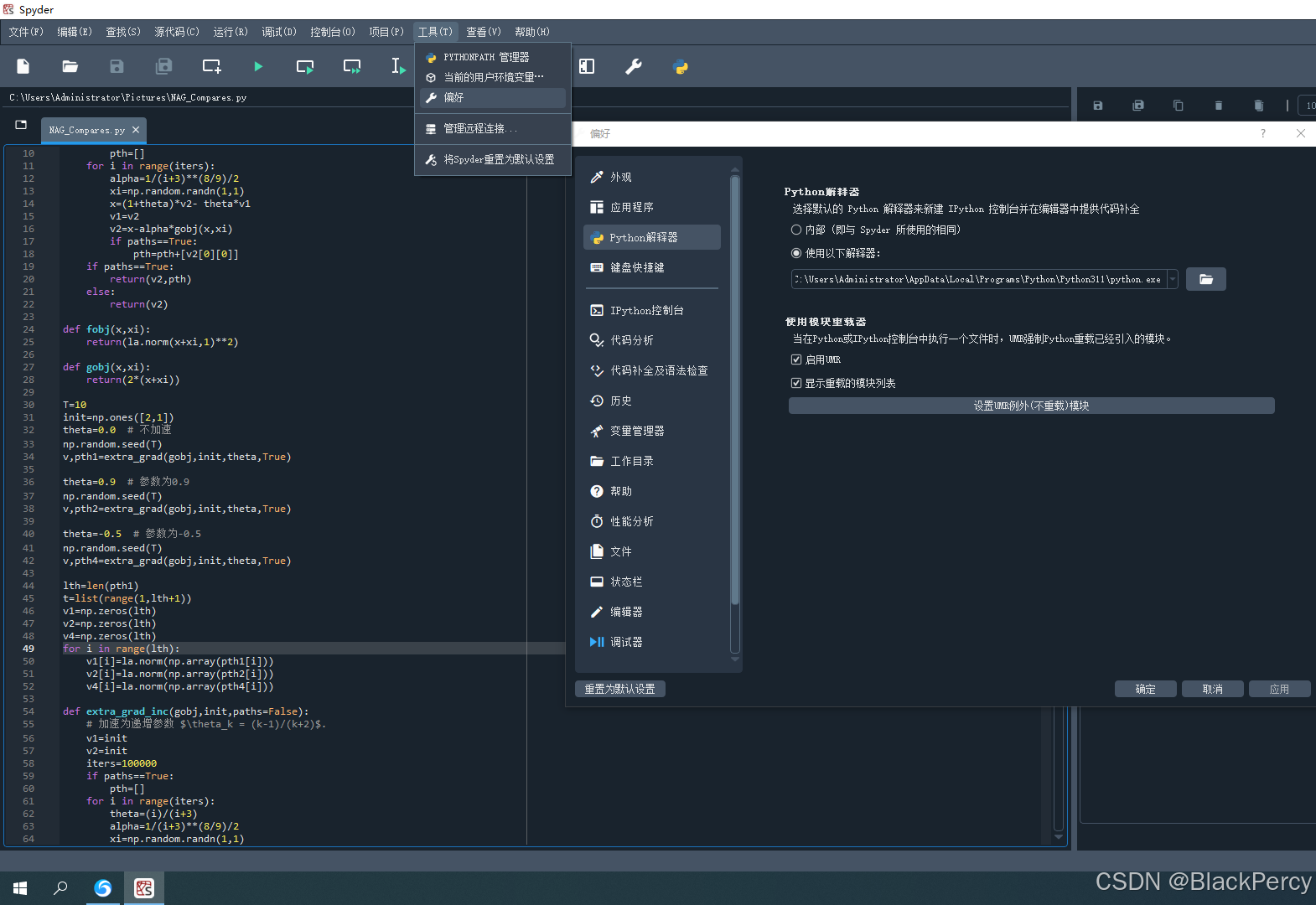The height and width of the screenshot is (905, 1316).
Task: Open 外观 preferences section
Action: (x=652, y=177)
